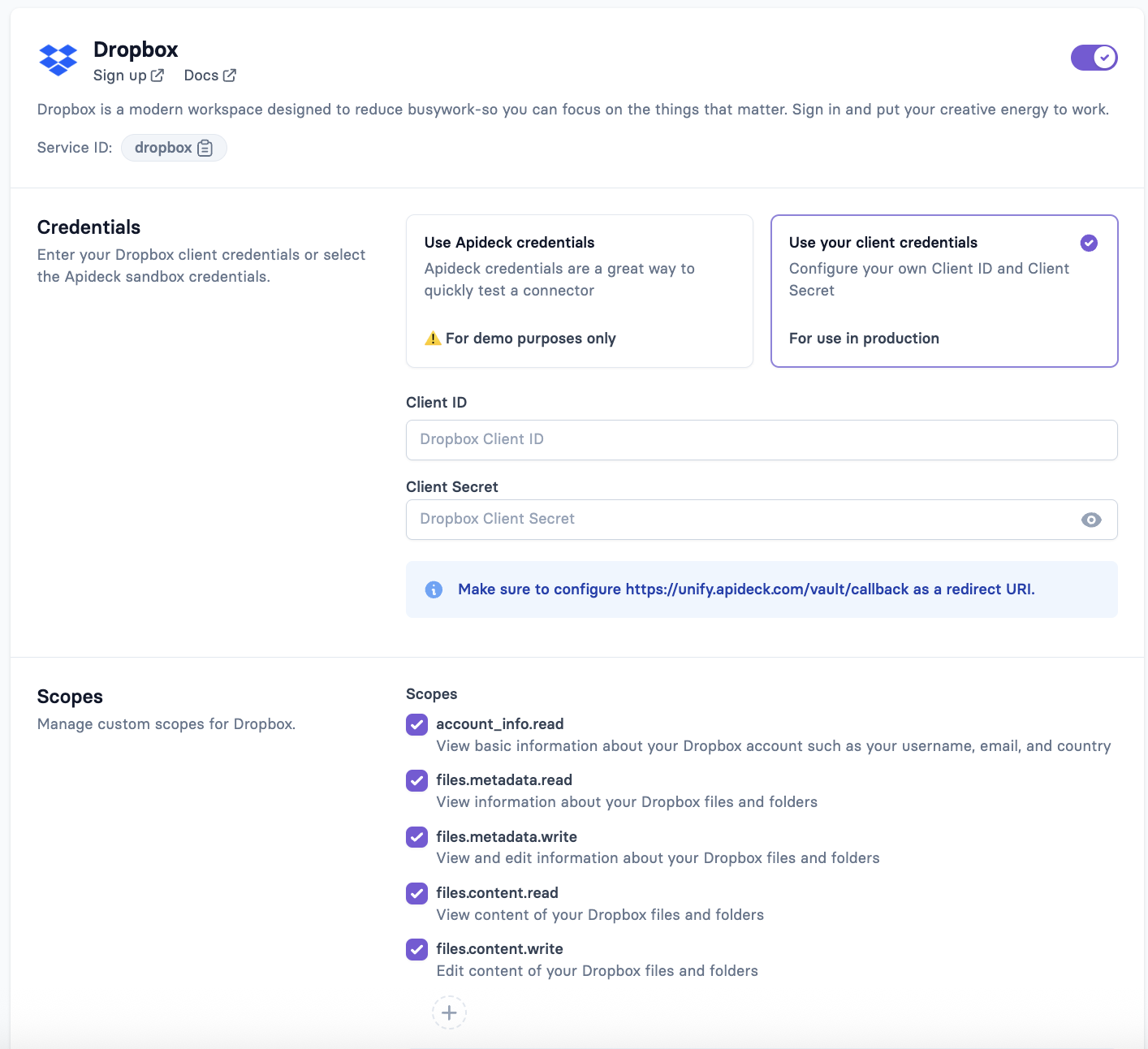Click 'Manage custom scopes for Dropbox.' text
Image resolution: width=1148 pixels, height=1049 pixels.
point(166,724)
